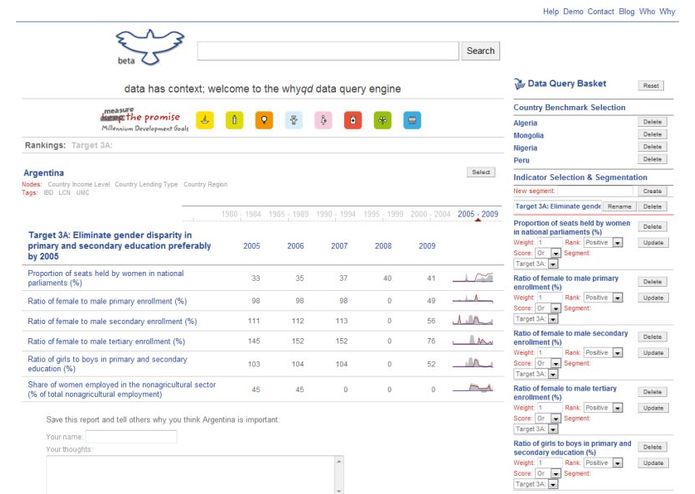Viewport: 695px width, 494px height.
Task: Open the Demo link in top navigation
Action: [x=573, y=12]
